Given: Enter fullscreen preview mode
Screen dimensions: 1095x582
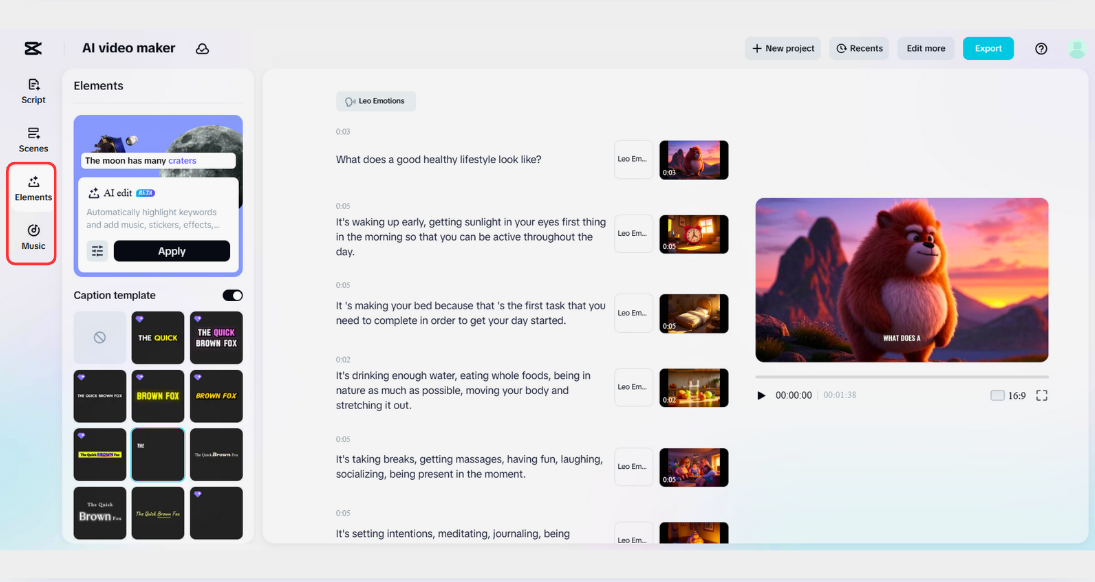Looking at the screenshot, I should pyautogui.click(x=1041, y=395).
